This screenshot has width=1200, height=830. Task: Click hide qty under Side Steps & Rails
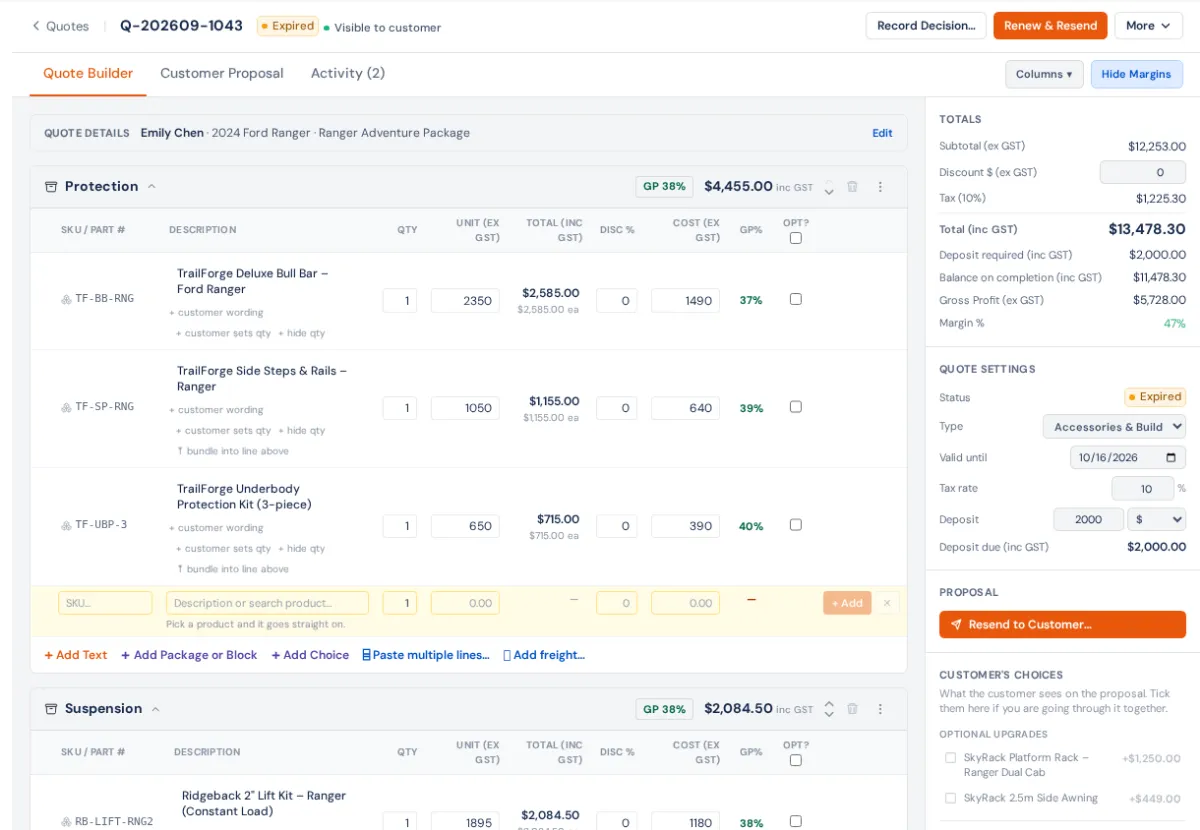[x=302, y=431]
